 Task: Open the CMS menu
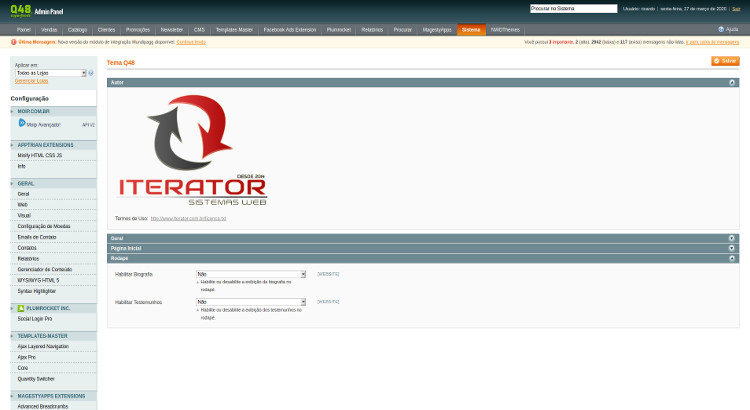click(199, 30)
